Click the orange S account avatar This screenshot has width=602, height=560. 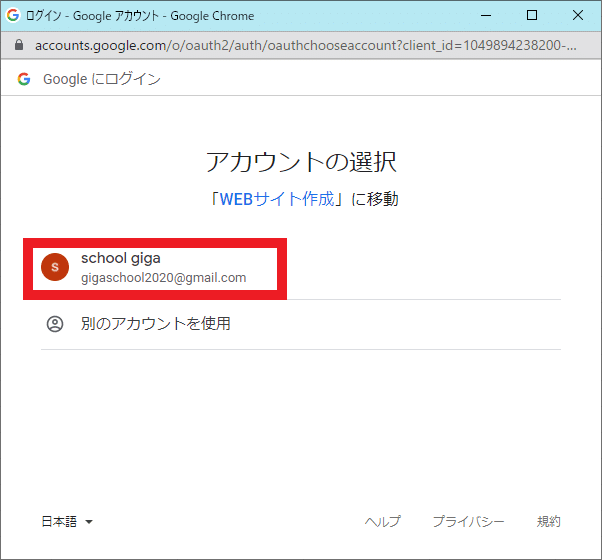(55, 267)
